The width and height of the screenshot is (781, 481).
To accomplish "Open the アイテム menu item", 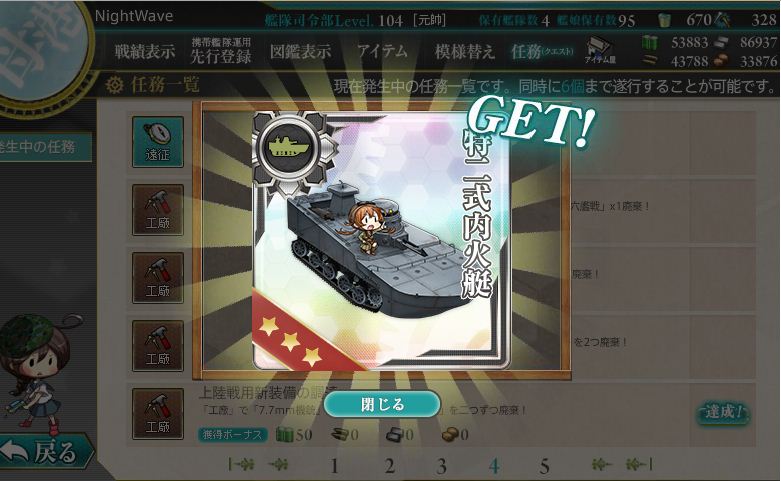I will [x=382, y=51].
